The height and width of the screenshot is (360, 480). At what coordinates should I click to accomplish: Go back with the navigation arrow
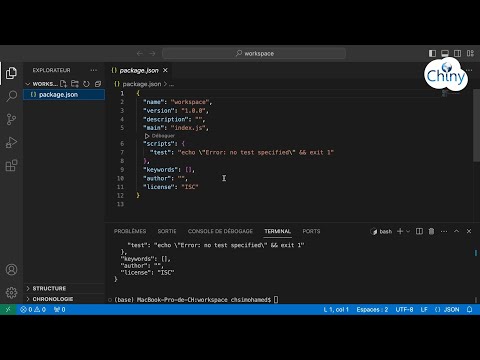tap(140, 53)
